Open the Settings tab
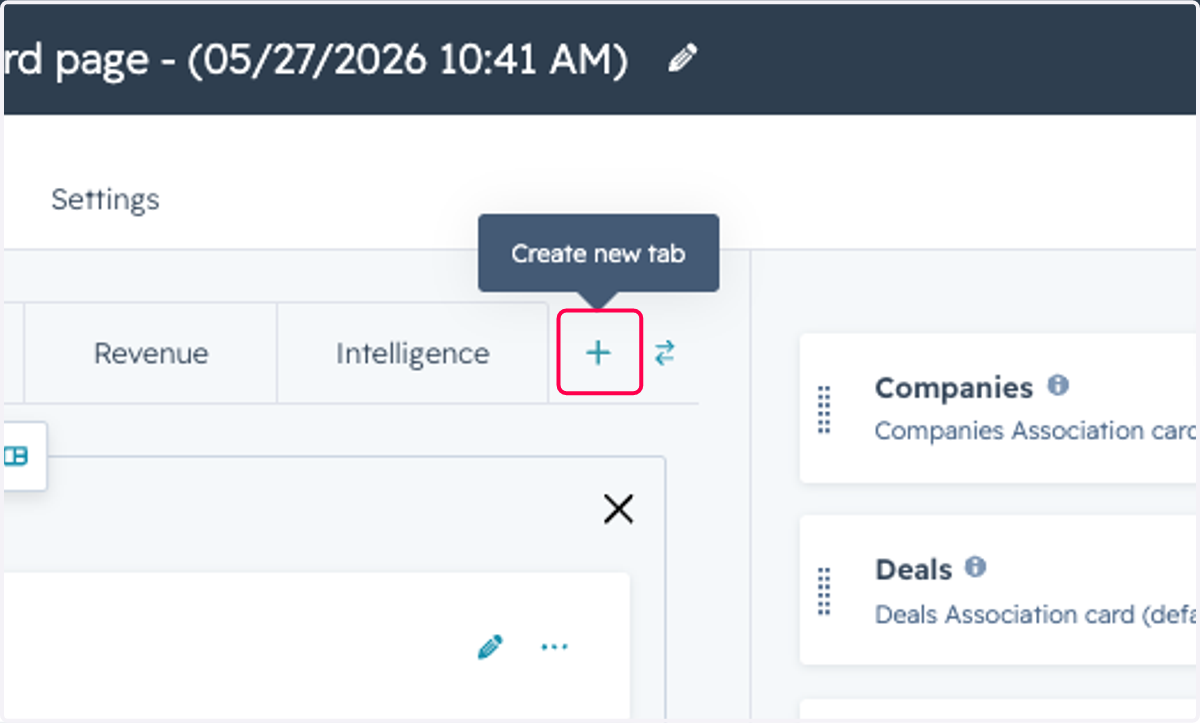1200x723 pixels. coord(105,199)
